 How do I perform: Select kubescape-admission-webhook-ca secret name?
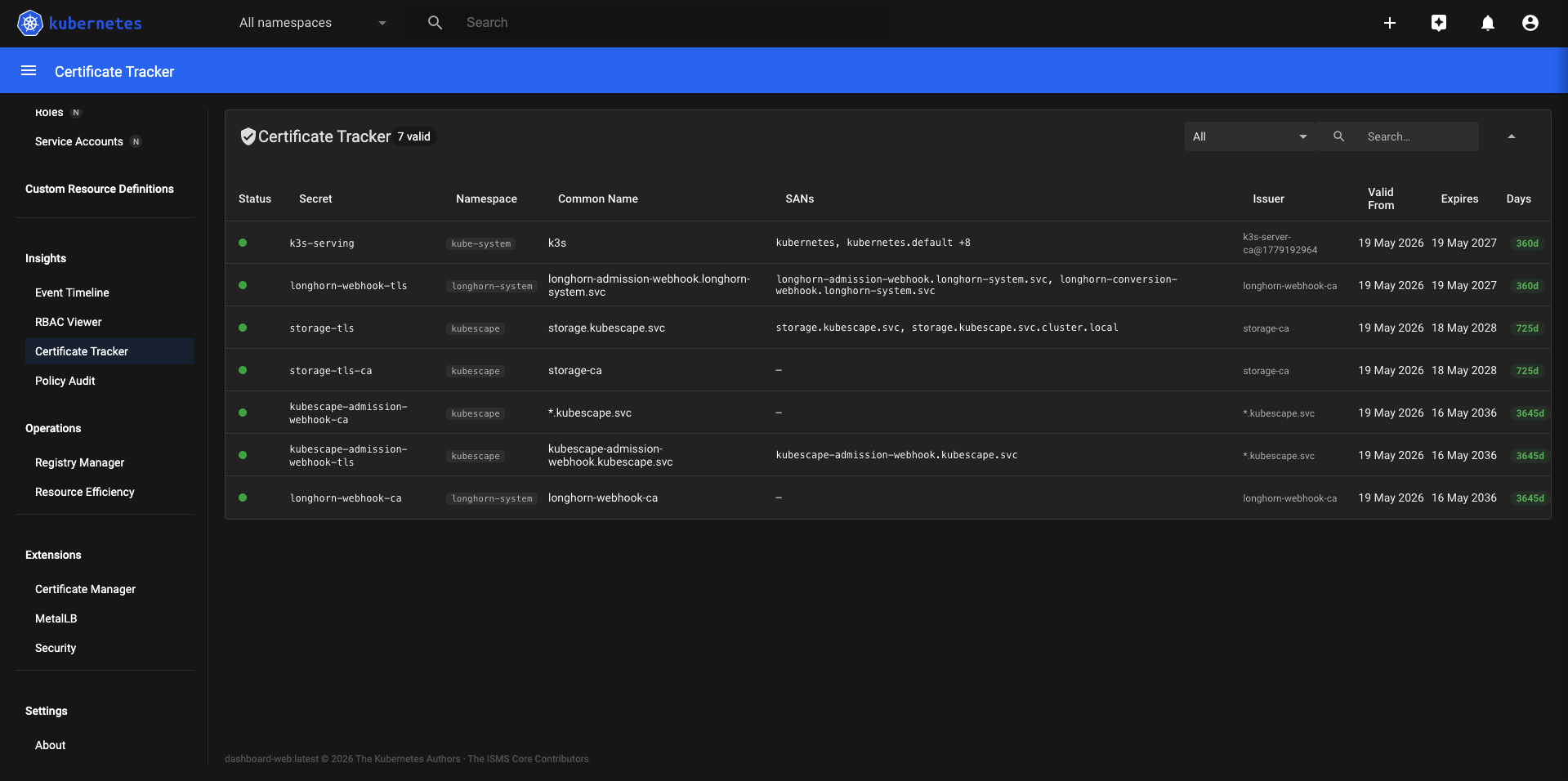pyautogui.click(x=348, y=413)
